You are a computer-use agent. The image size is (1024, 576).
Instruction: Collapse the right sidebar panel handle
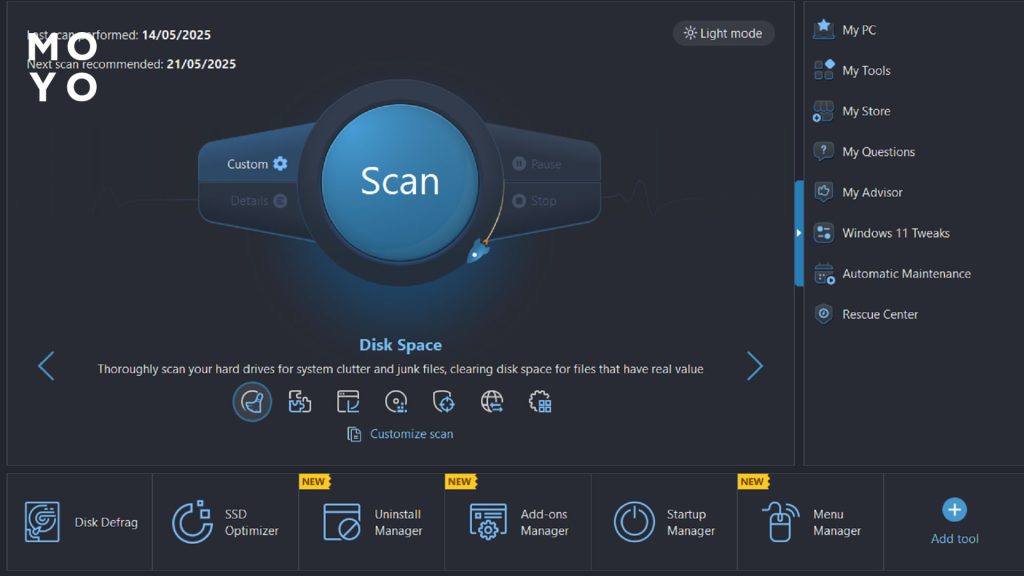798,233
